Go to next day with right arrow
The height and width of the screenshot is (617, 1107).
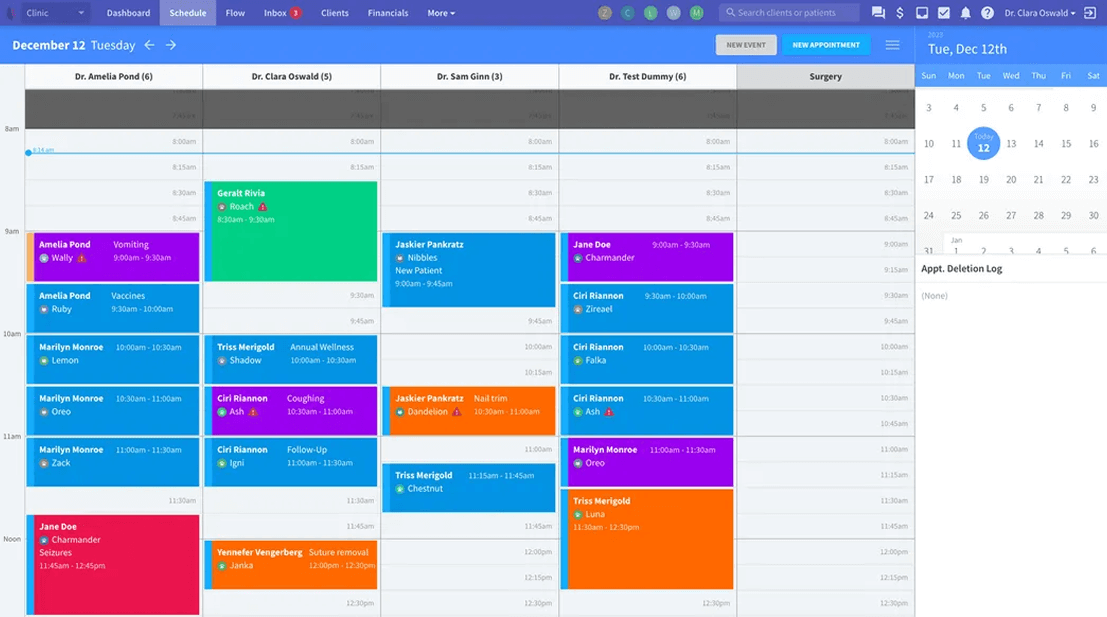tap(170, 45)
